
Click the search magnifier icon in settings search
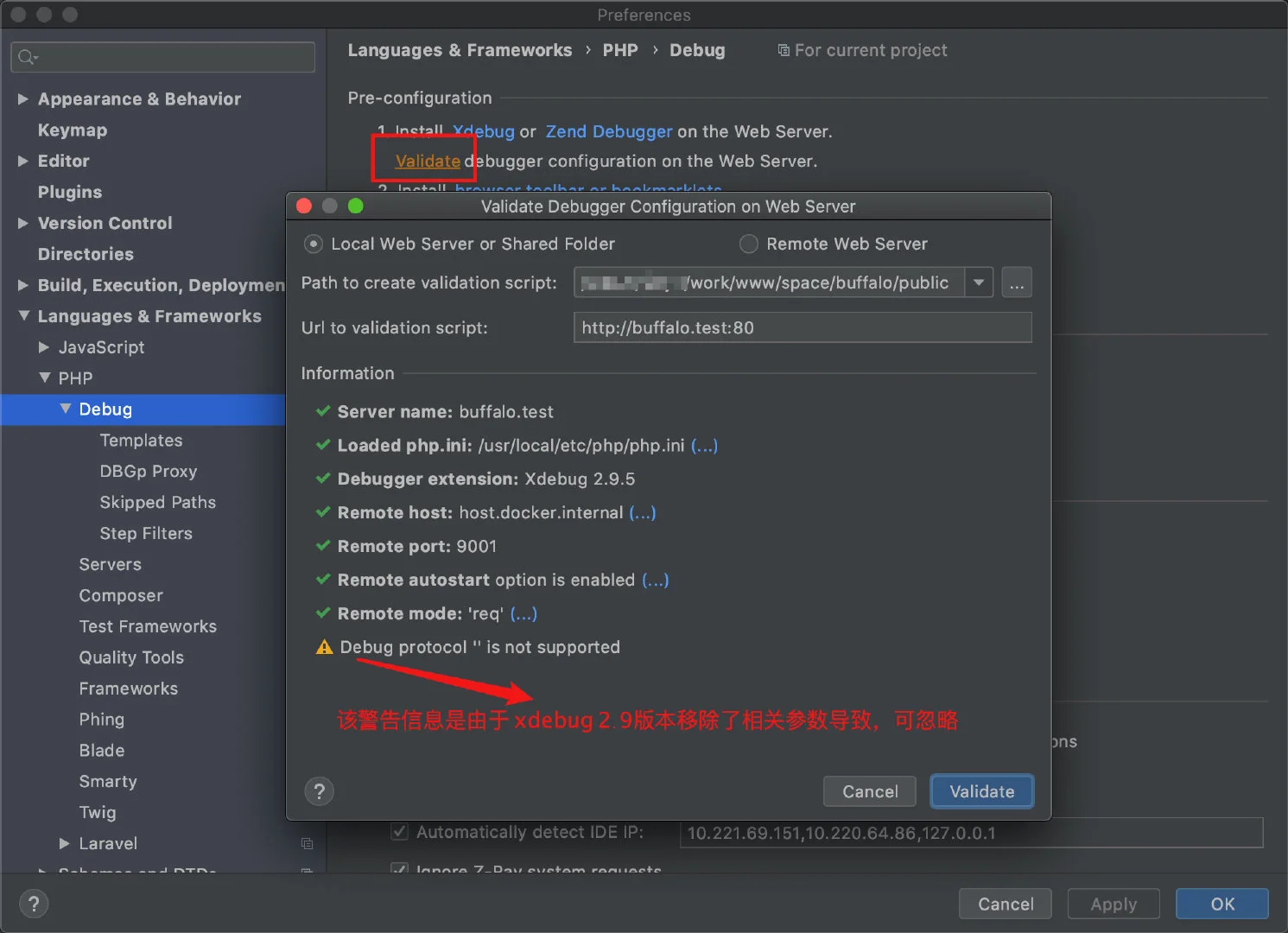point(27,57)
